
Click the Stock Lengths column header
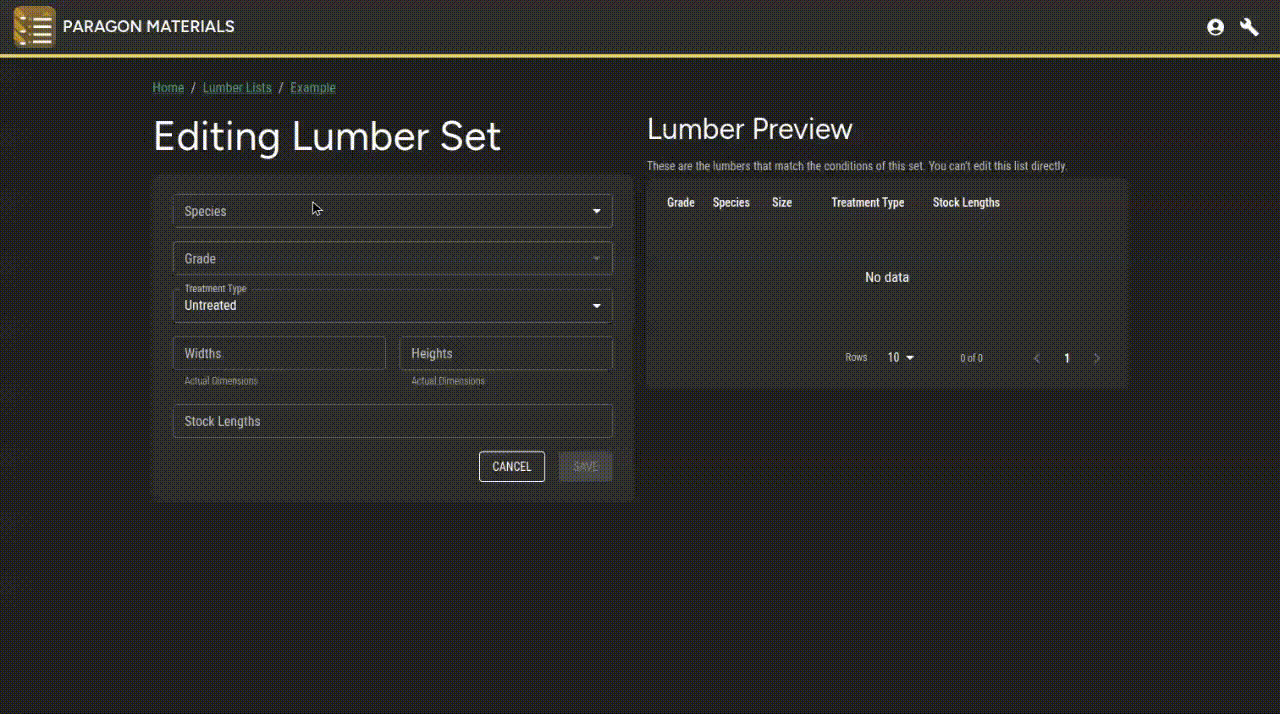(x=966, y=202)
